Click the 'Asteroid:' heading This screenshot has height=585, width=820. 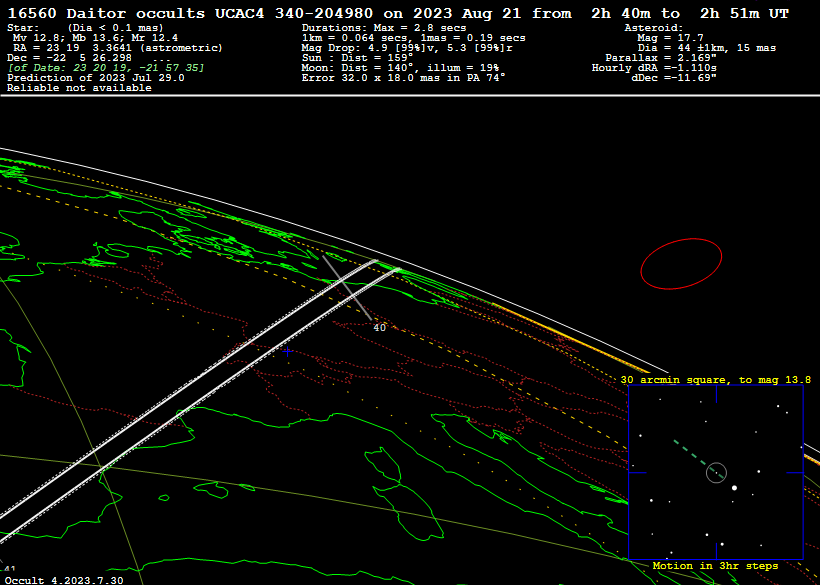tap(654, 28)
